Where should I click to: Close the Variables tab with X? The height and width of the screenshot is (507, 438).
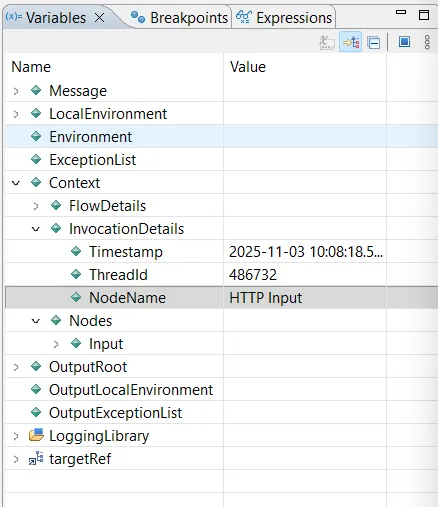pos(99,18)
